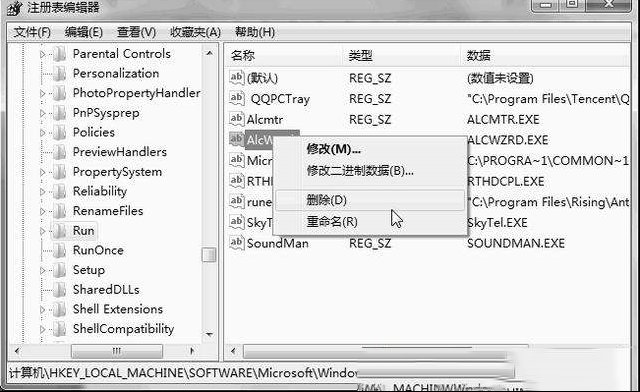Screen dimensions: 640x392
Task: Expand the RenameFiles key
Action: (42, 211)
